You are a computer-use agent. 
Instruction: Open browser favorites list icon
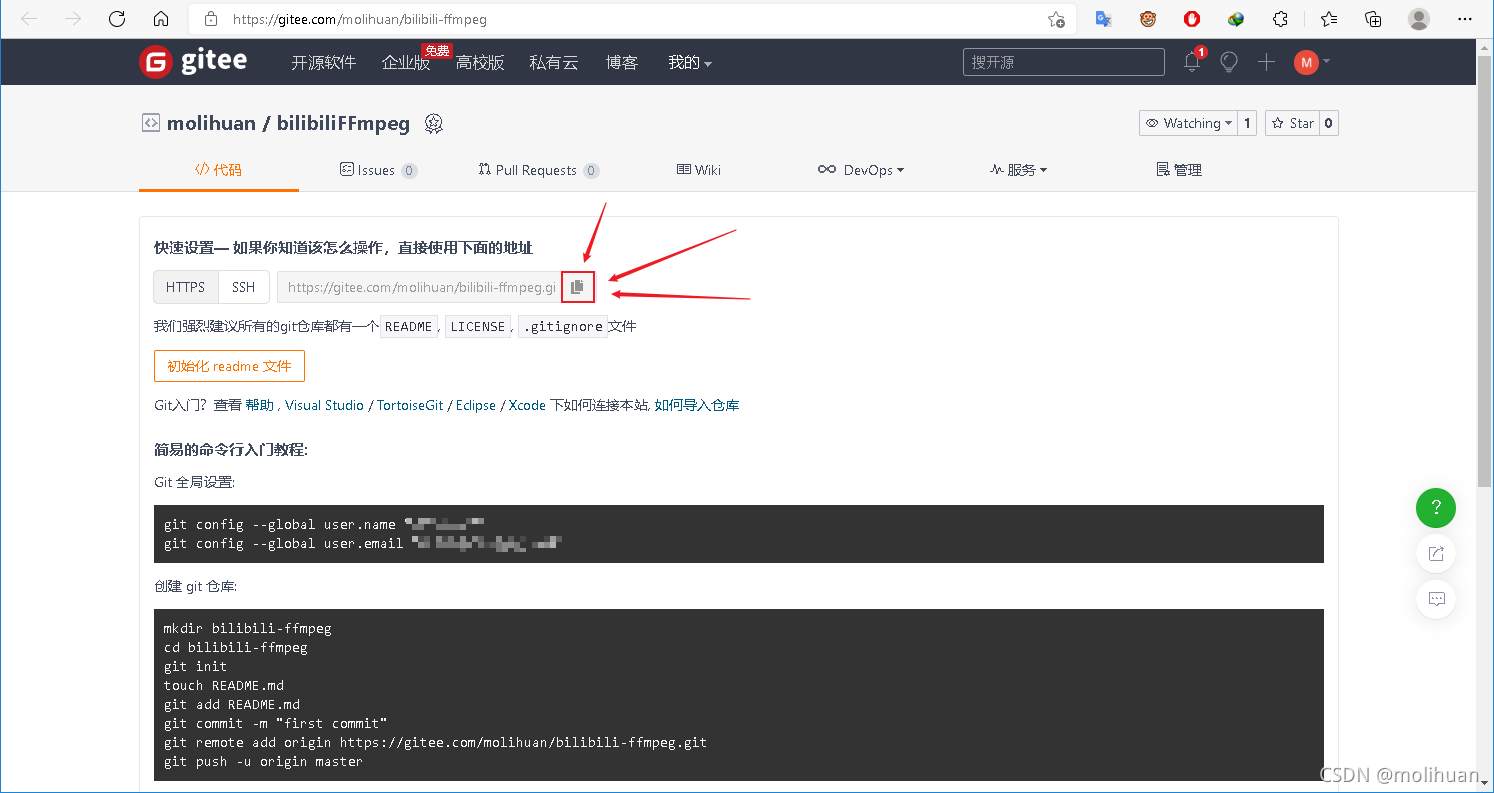coord(1329,19)
